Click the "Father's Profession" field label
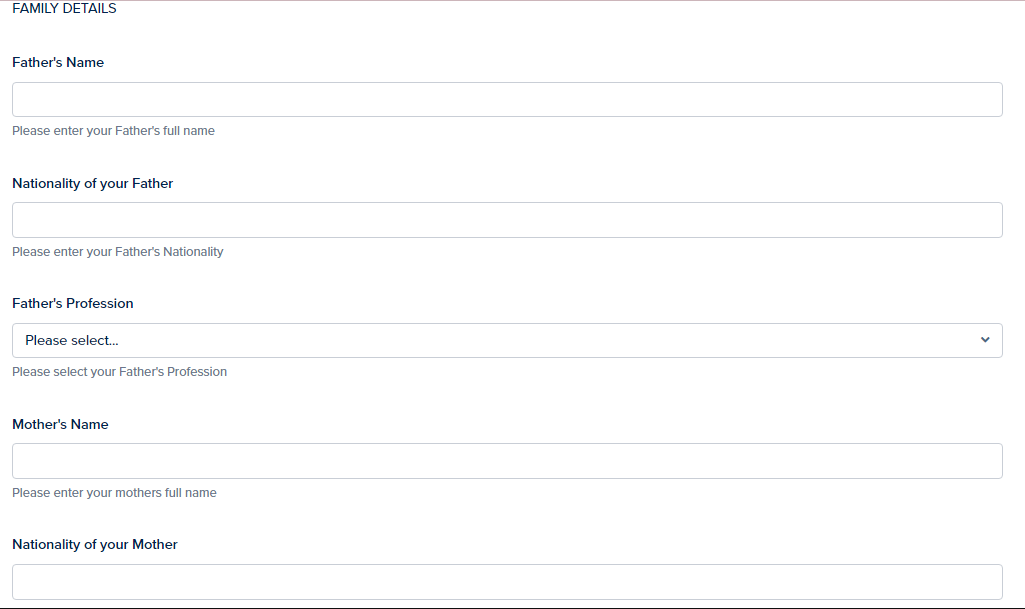This screenshot has height=609, width=1025. point(72,303)
